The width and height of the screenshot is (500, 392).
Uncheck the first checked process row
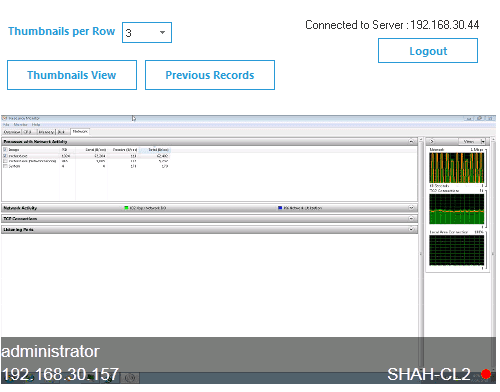pyautogui.click(x=5, y=156)
